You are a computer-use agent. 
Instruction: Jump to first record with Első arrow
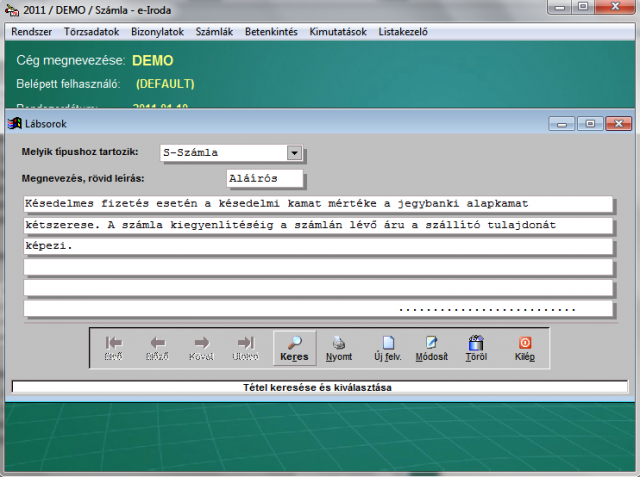[114, 346]
